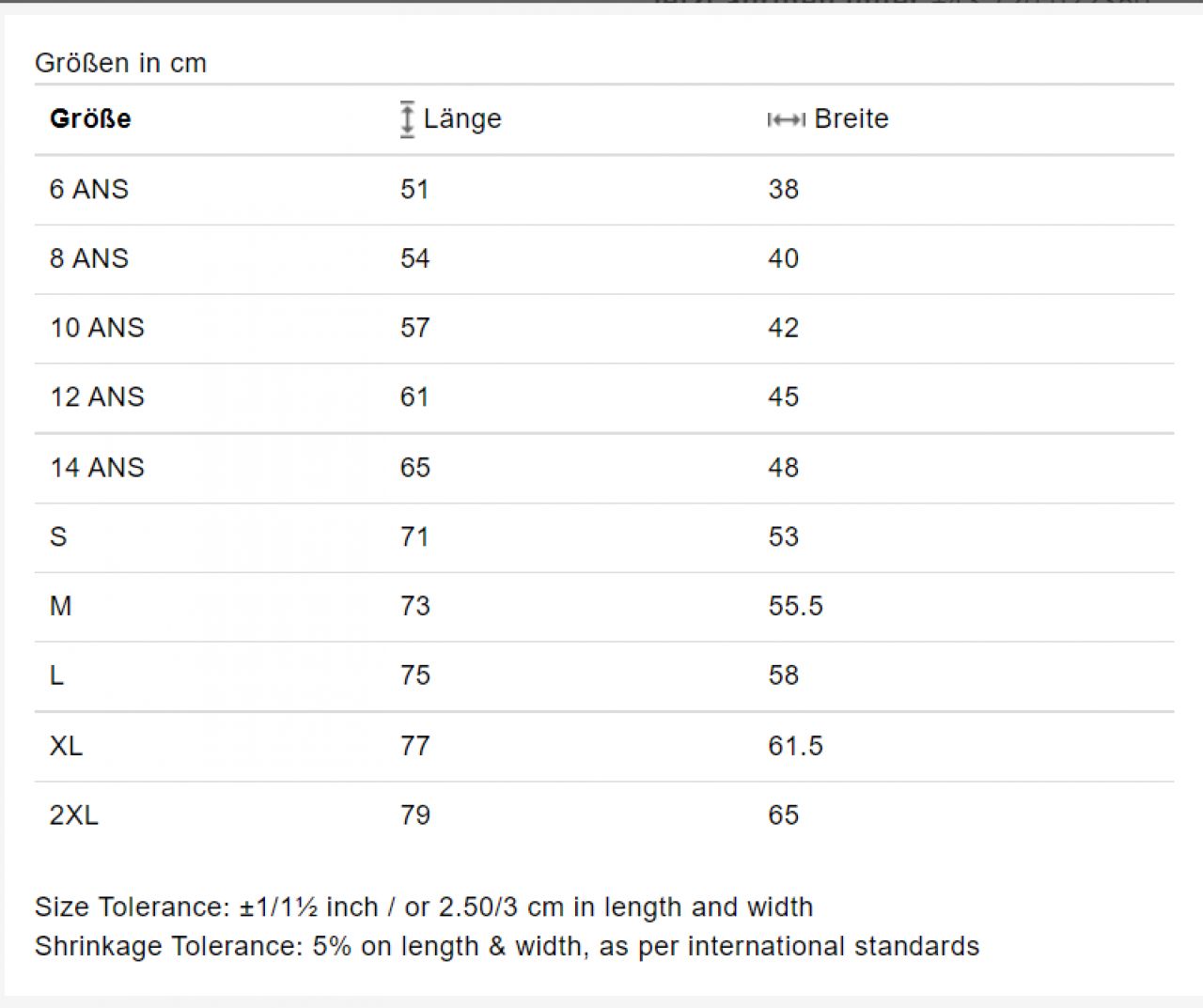Click the 55.5 width value

point(795,607)
